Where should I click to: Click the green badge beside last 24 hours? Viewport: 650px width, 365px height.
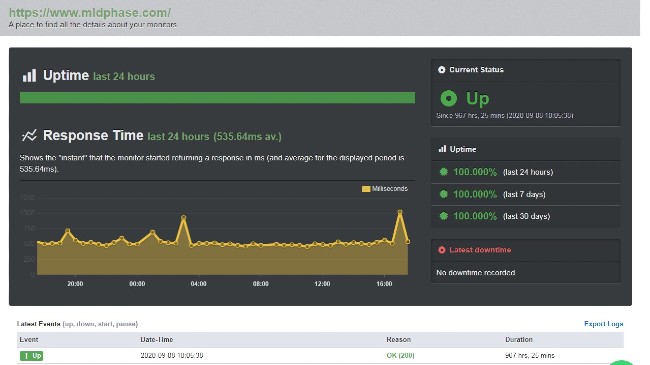tap(444, 172)
